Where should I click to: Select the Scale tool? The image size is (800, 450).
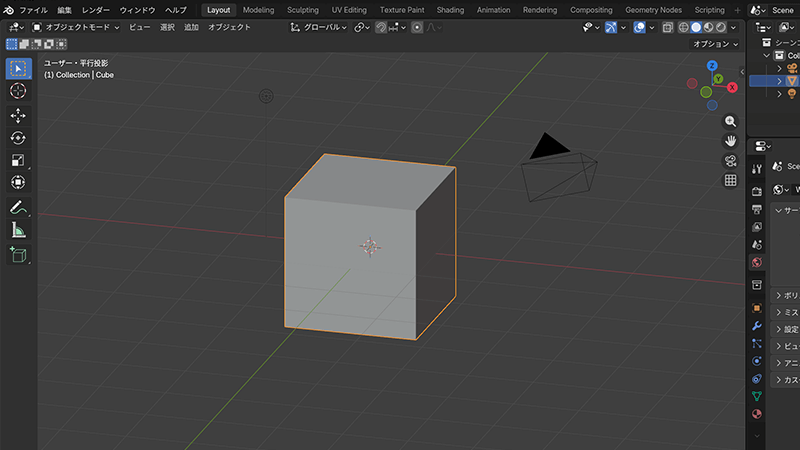coord(18,160)
